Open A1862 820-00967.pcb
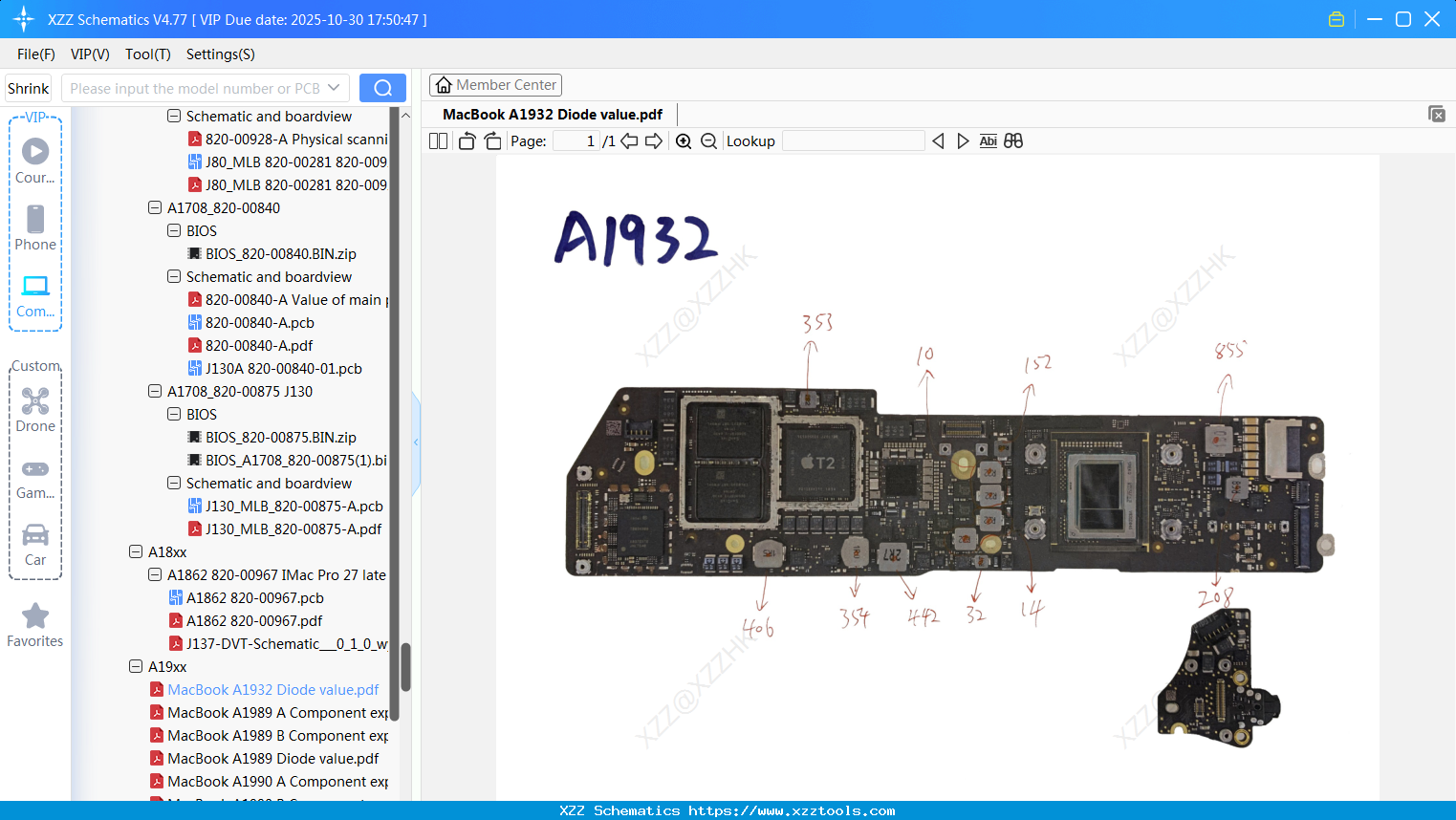 click(247, 597)
